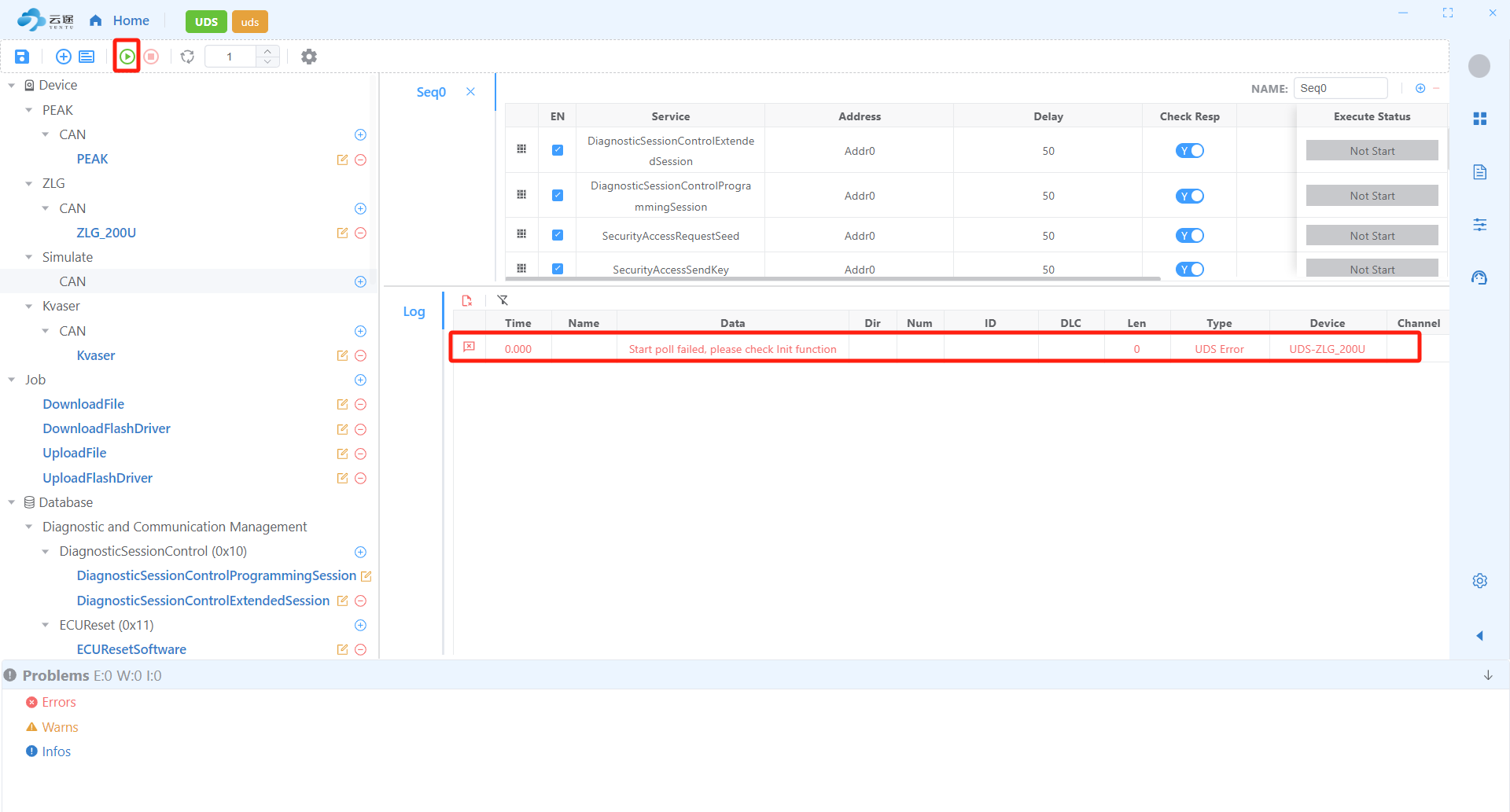
Task: Open the UploadFlashDriver job link
Action: coord(98,478)
